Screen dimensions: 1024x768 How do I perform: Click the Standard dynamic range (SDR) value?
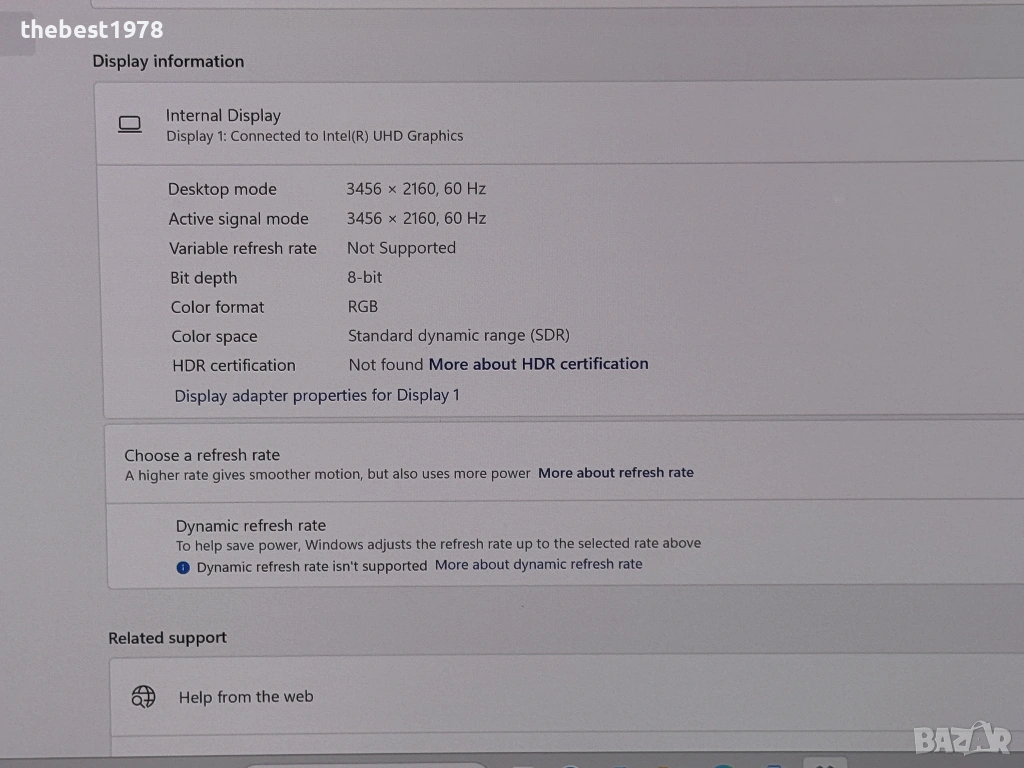tap(458, 336)
